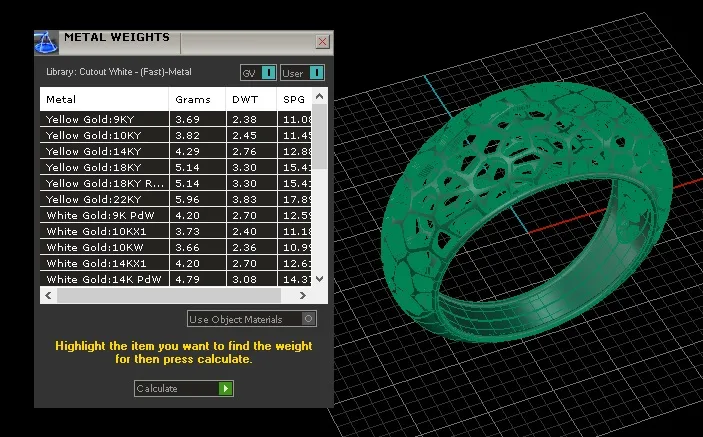
Task: Select the White Gold:10KW row
Action: (x=176, y=247)
